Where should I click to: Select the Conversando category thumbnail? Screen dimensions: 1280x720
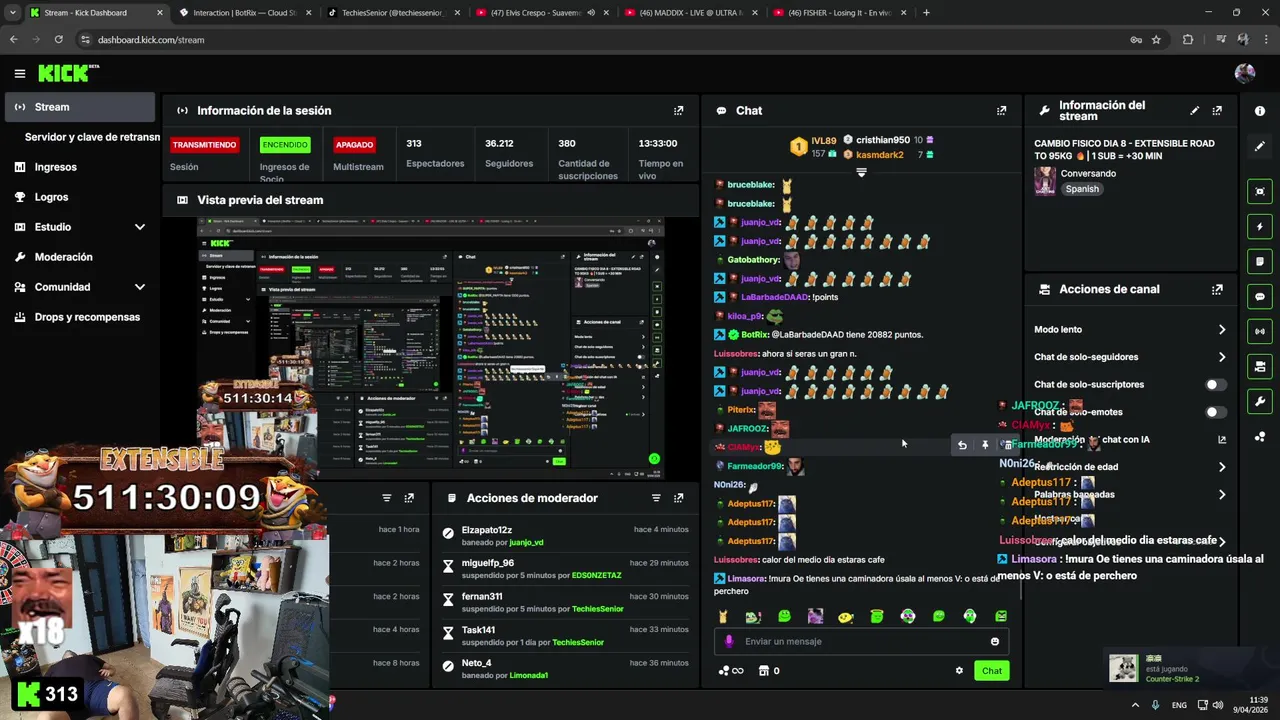[x=1045, y=181]
